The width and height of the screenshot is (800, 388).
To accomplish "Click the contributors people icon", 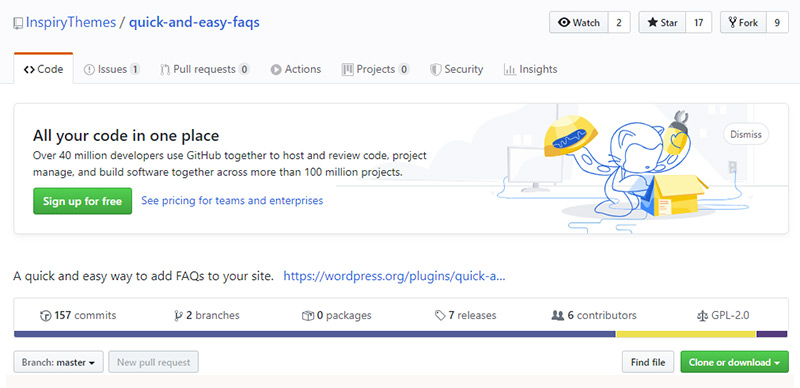I will (558, 316).
